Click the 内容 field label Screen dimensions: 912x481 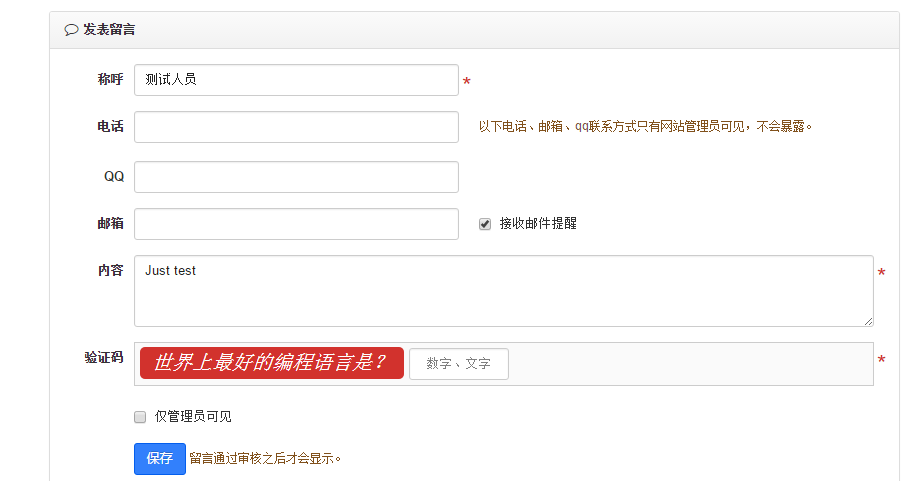click(110, 271)
